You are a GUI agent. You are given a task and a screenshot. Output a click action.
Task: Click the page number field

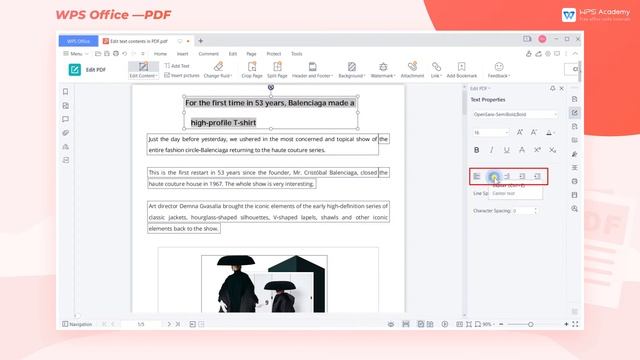141,324
